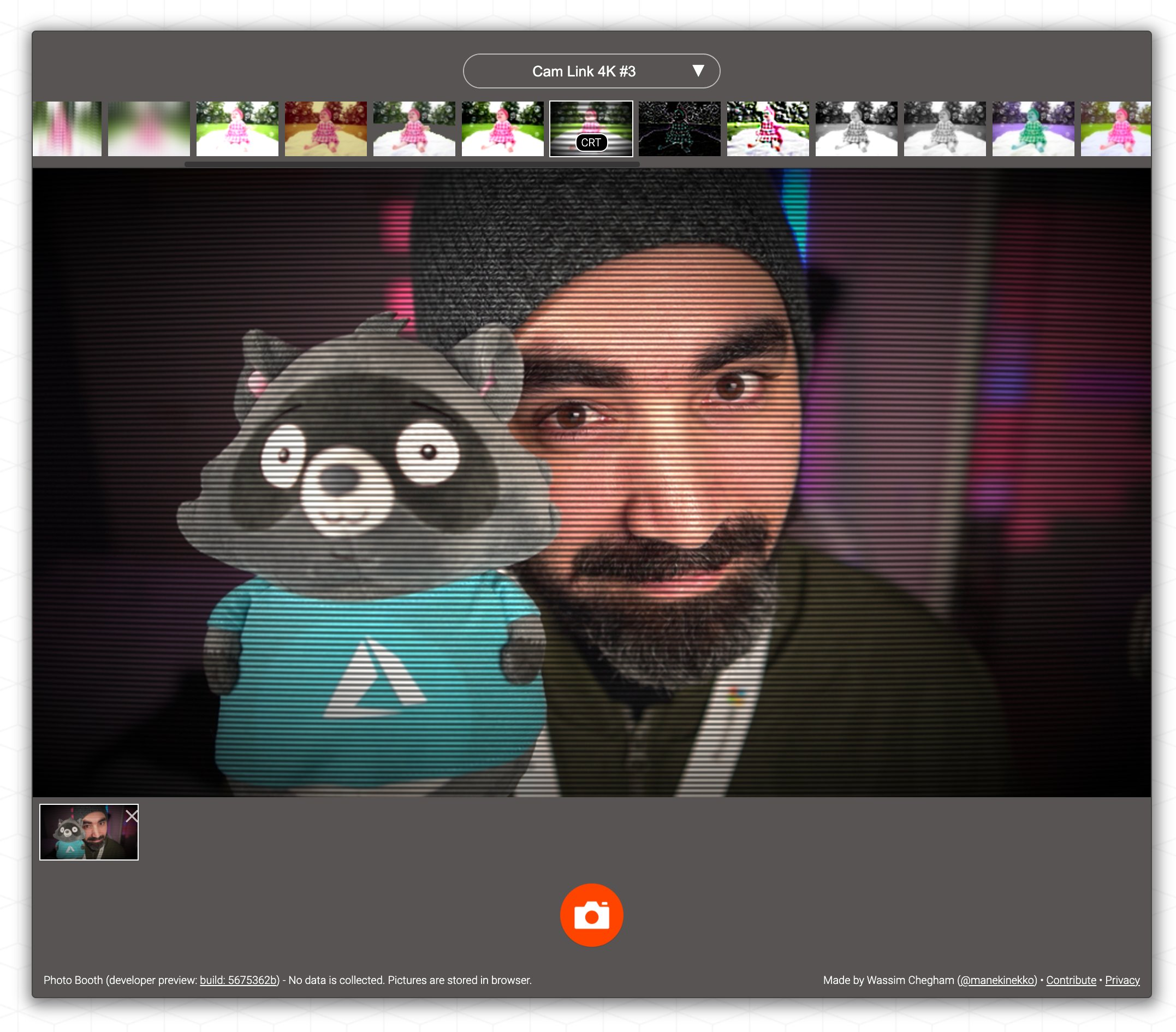Apply the high-contrast posterized filter thumbnail
Screen dimensions: 1176x1032
point(768,129)
